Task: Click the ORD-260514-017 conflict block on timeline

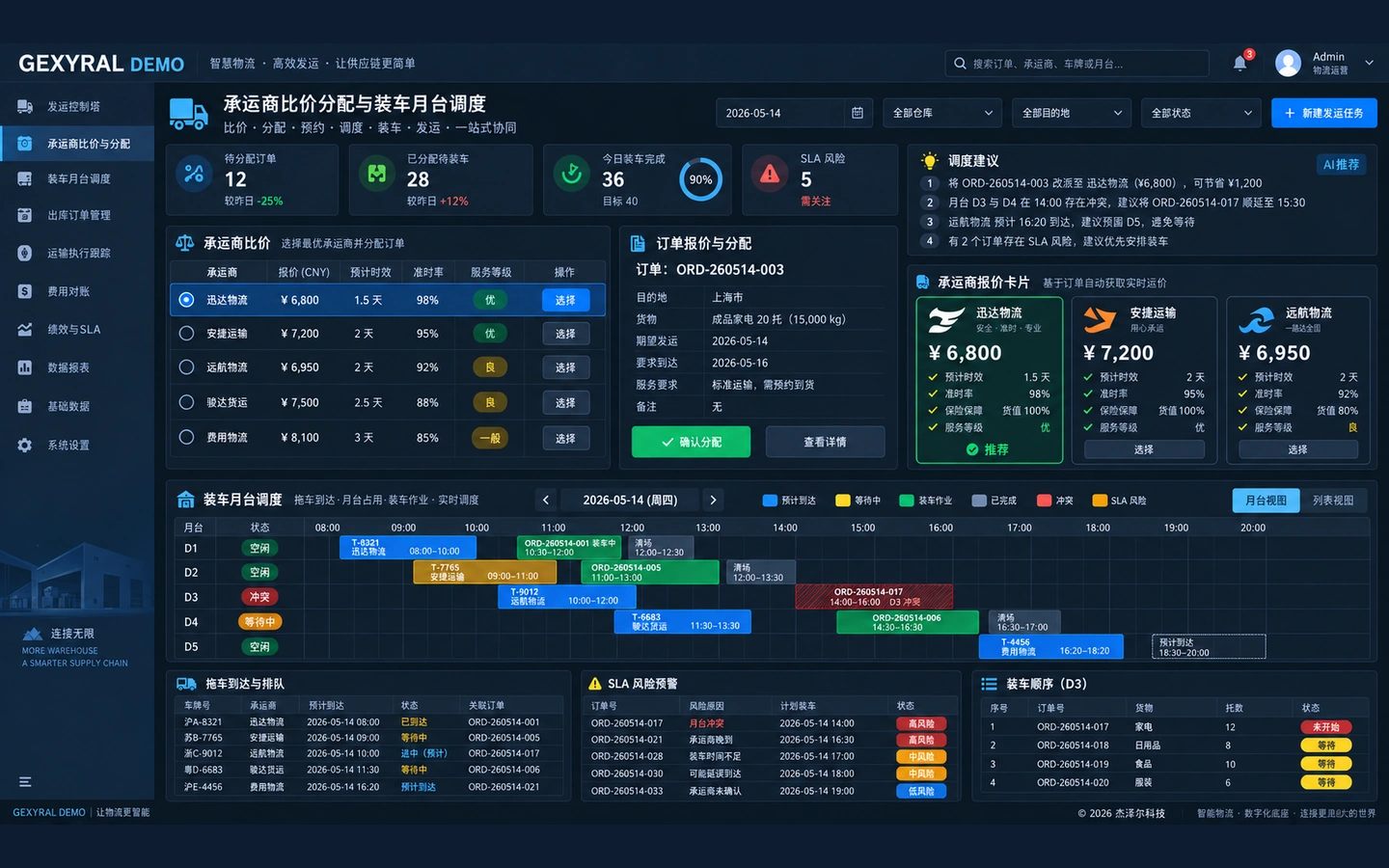Action: pyautogui.click(x=873, y=596)
